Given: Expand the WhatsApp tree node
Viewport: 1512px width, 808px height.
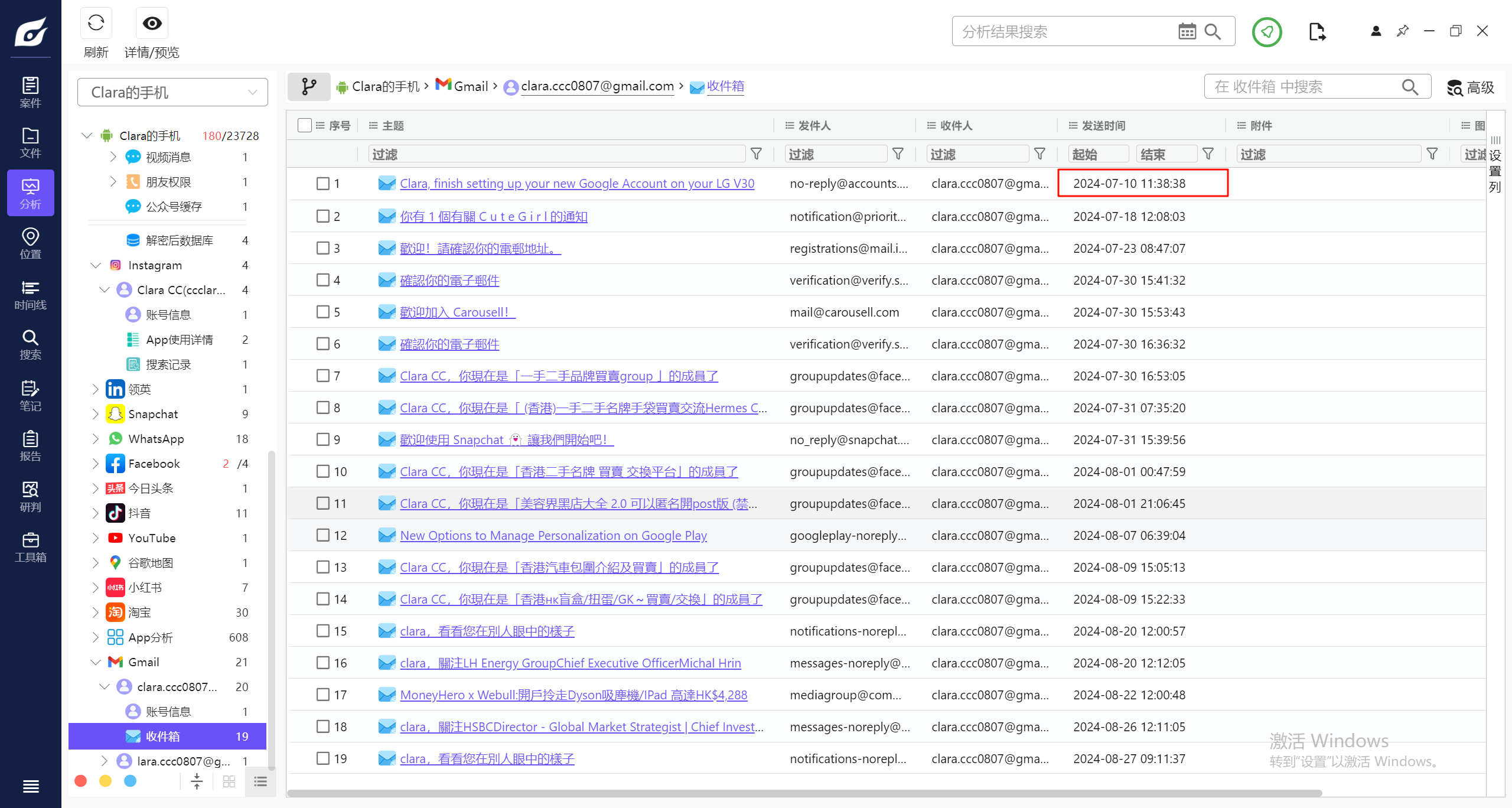Looking at the screenshot, I should pyautogui.click(x=96, y=439).
